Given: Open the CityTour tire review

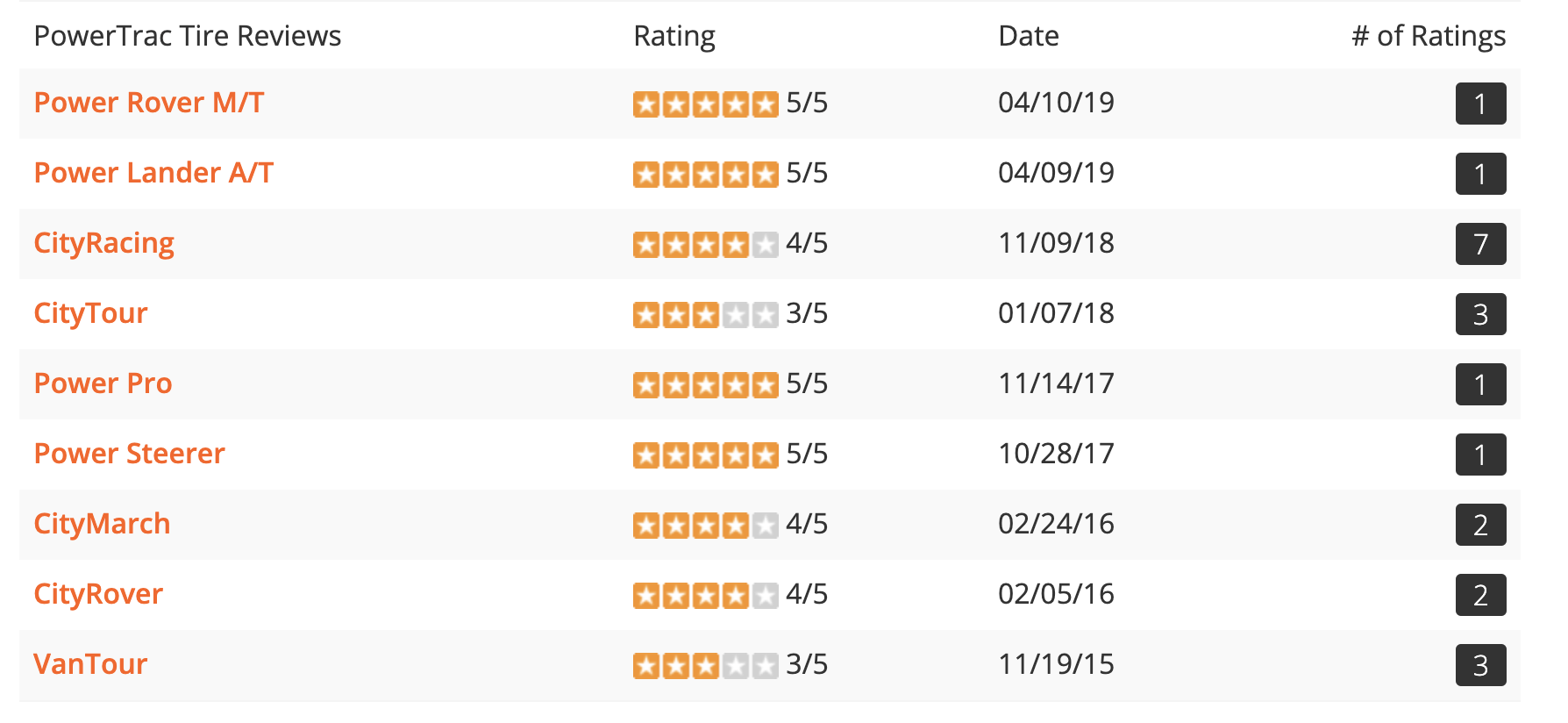Looking at the screenshot, I should [90, 314].
